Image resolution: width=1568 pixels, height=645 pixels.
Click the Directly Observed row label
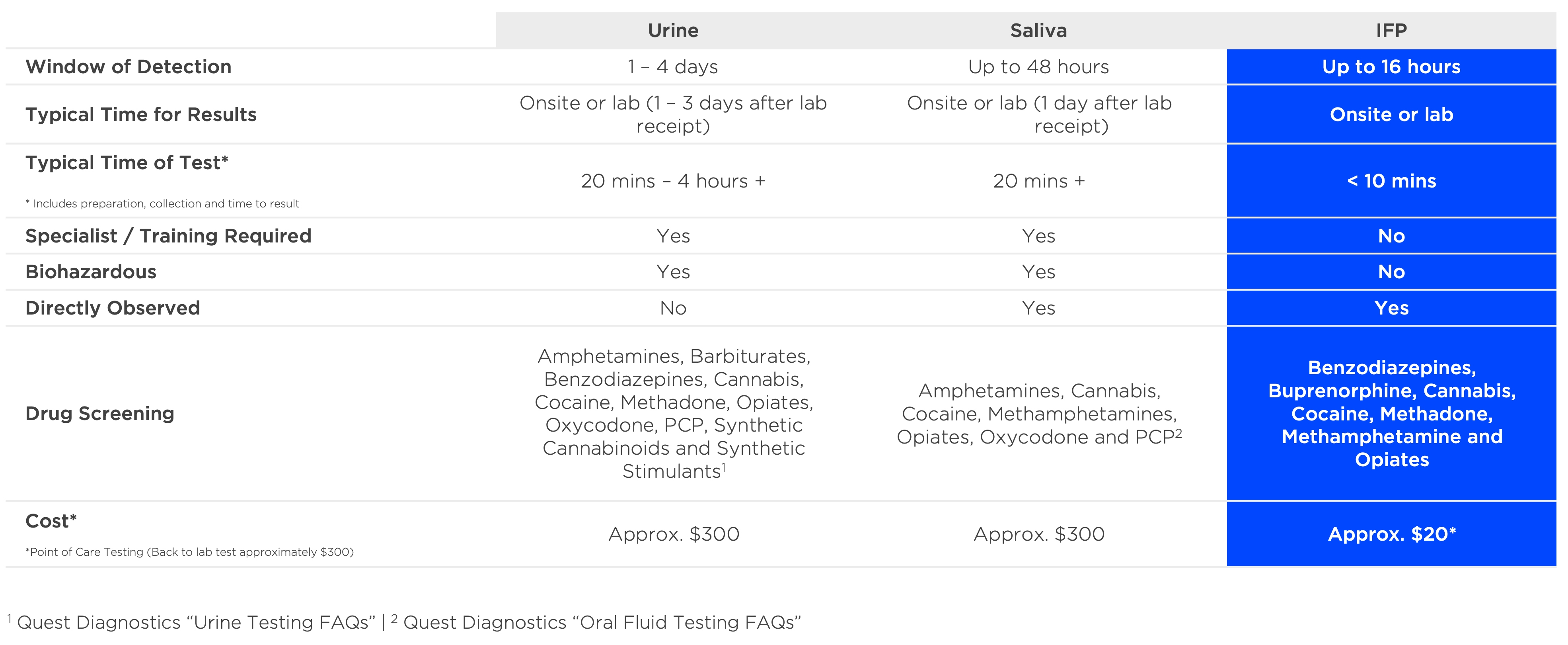(113, 308)
